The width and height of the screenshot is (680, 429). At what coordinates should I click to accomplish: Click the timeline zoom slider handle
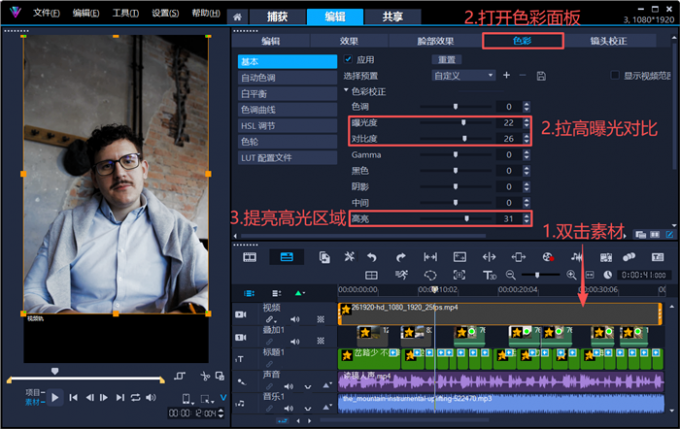[537, 275]
